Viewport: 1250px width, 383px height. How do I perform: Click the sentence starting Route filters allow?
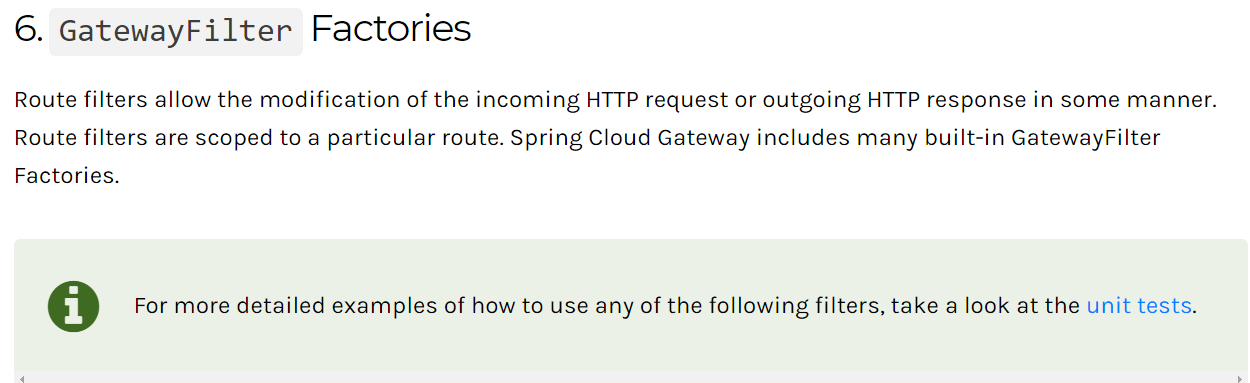615,101
